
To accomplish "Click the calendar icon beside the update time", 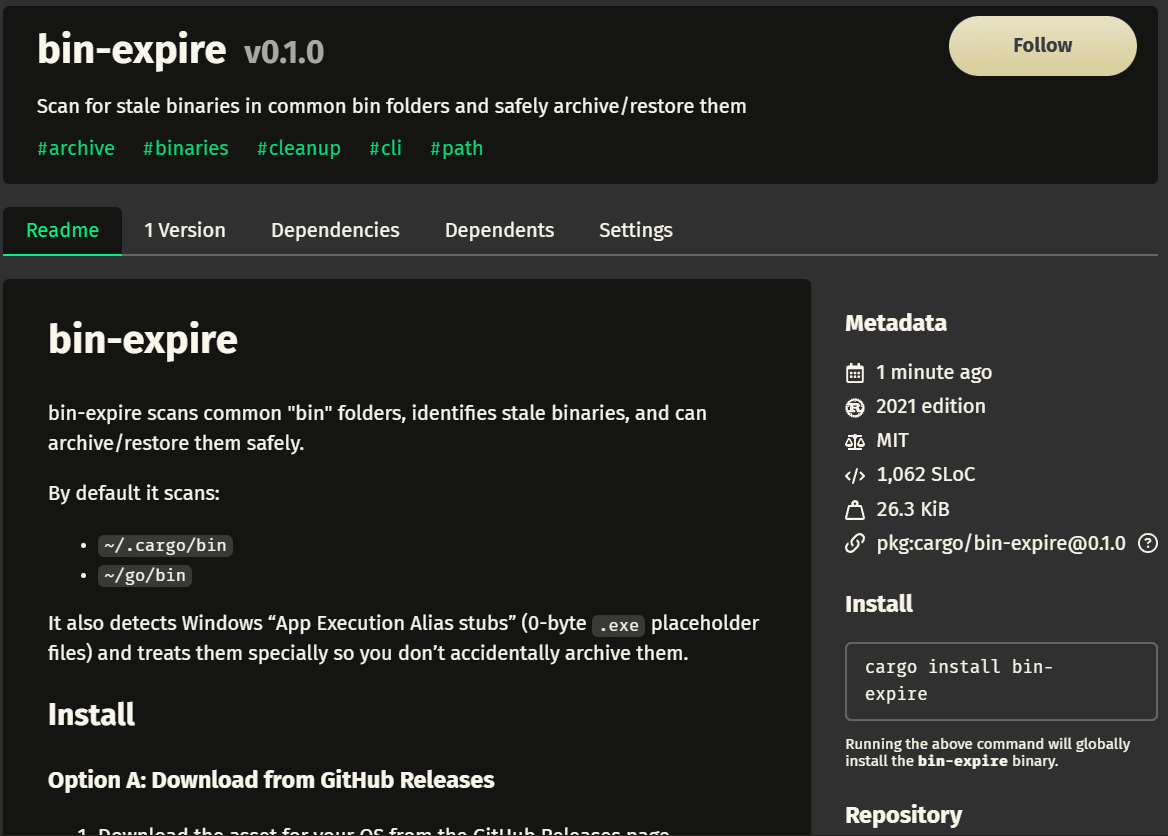I will (855, 371).
